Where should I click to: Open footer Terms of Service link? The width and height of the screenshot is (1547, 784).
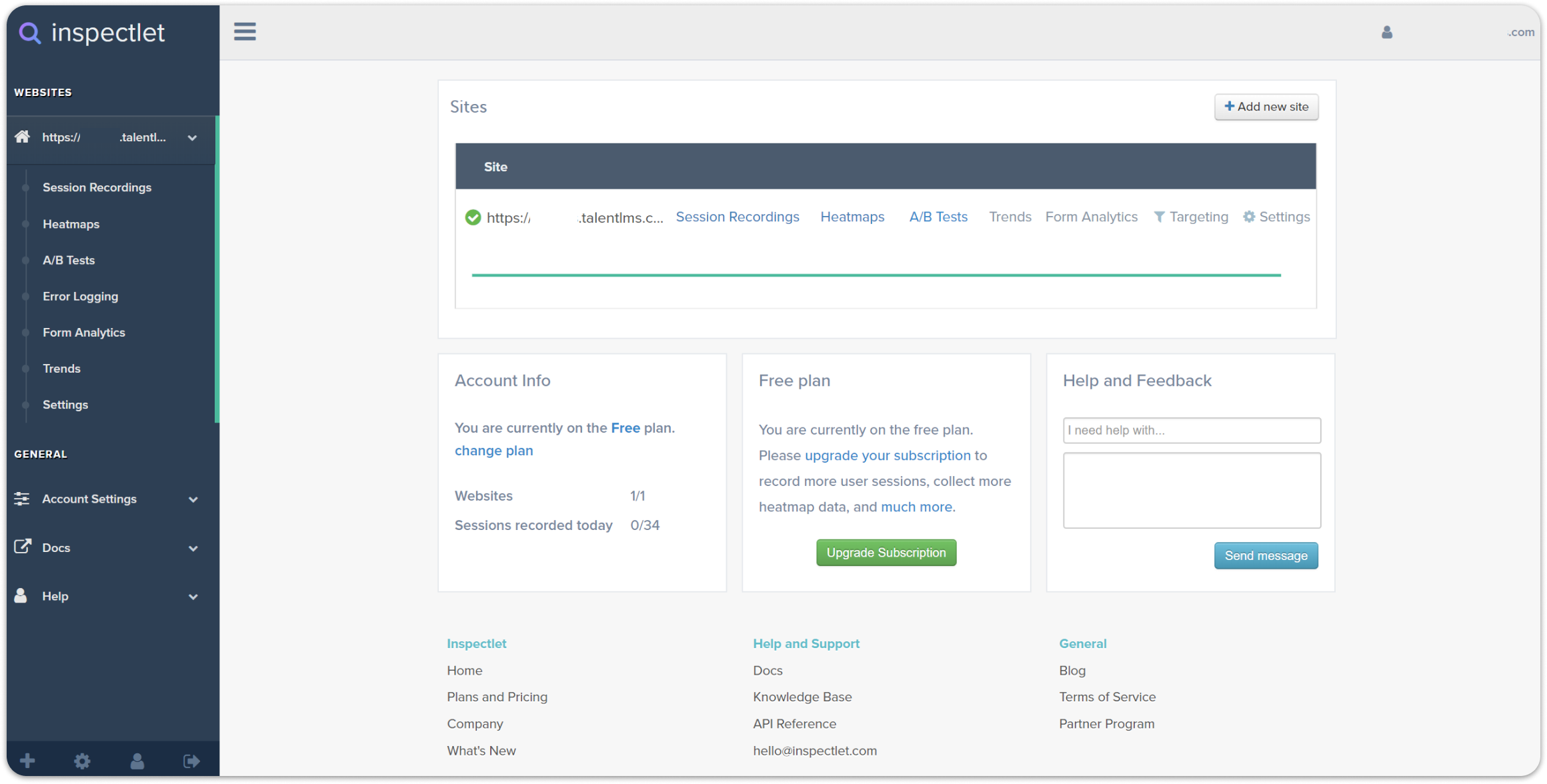(x=1108, y=697)
